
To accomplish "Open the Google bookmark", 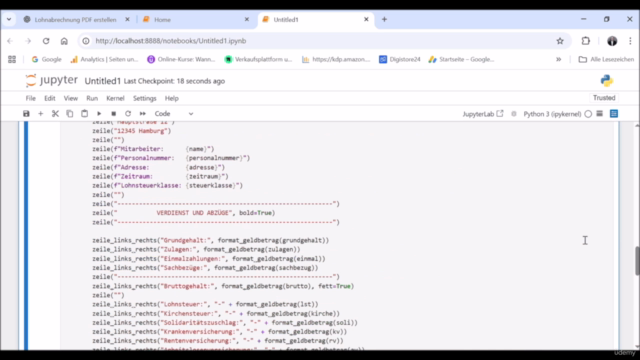I will [47, 60].
